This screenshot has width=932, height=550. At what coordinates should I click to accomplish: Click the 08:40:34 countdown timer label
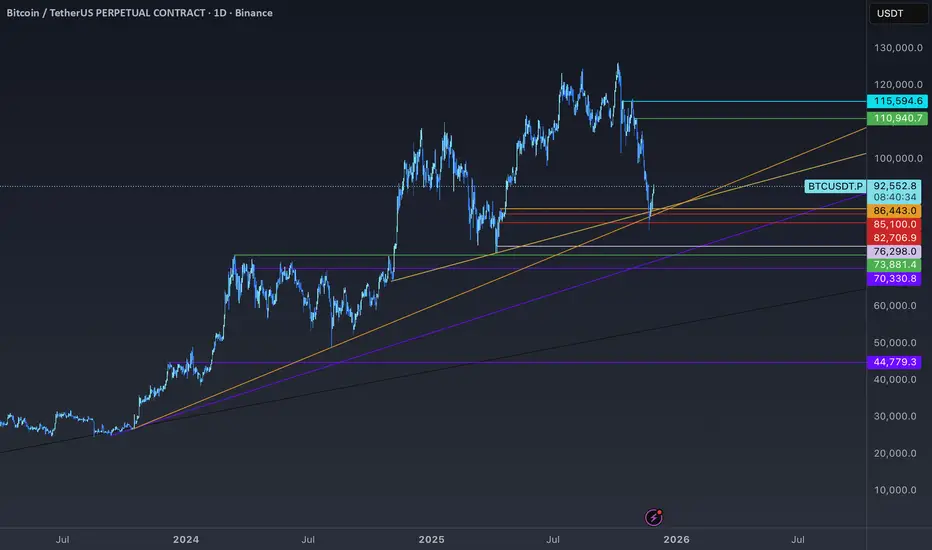895,197
